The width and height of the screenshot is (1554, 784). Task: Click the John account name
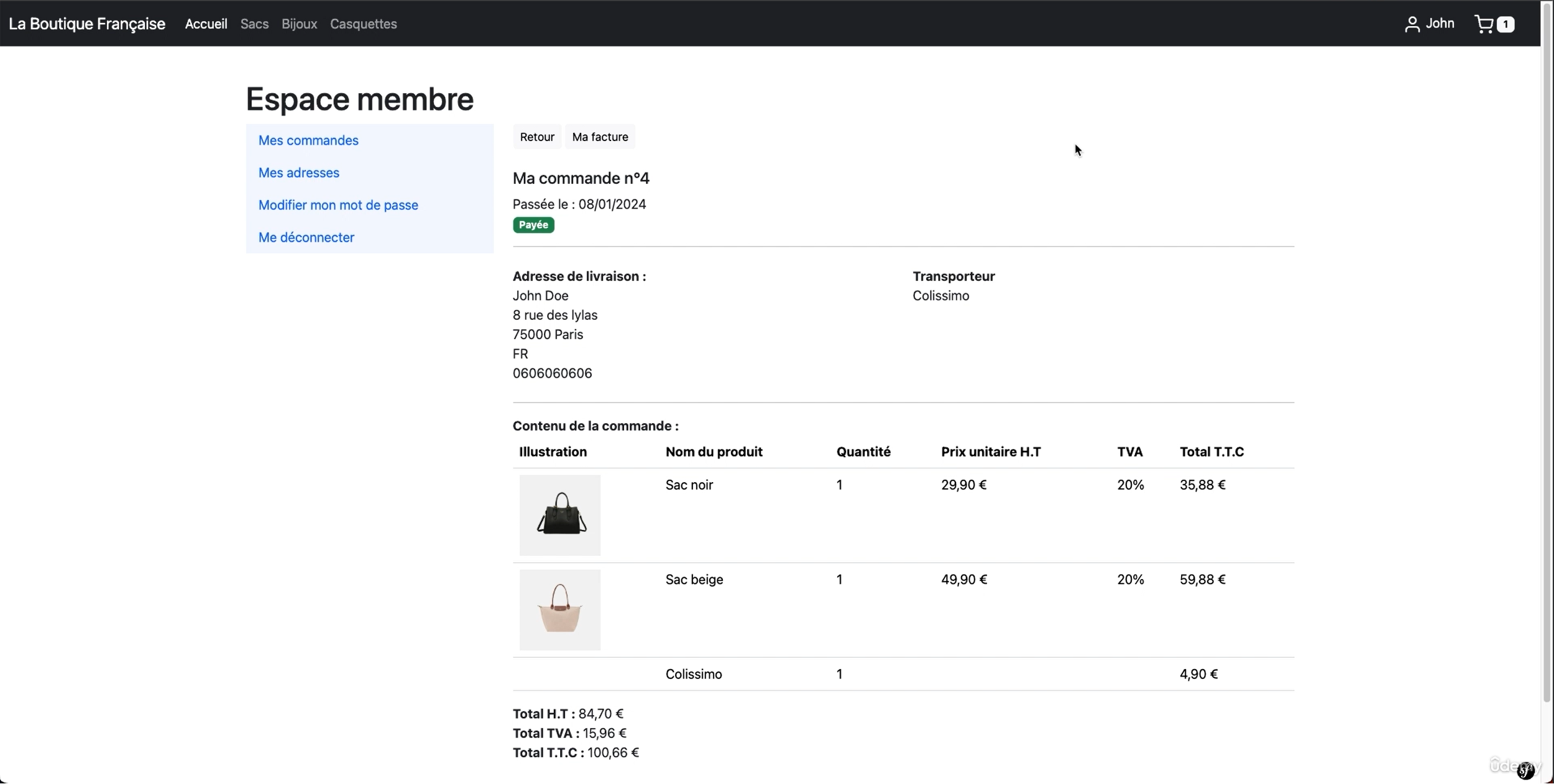1440,24
